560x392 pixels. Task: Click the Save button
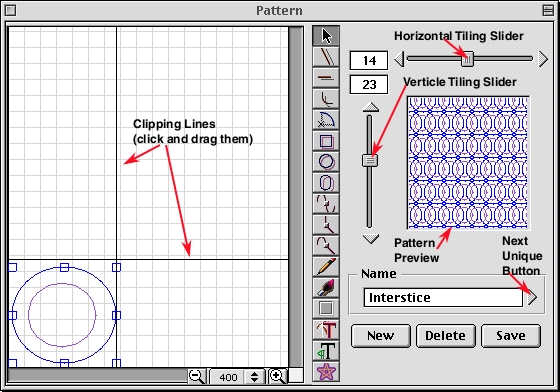(511, 336)
